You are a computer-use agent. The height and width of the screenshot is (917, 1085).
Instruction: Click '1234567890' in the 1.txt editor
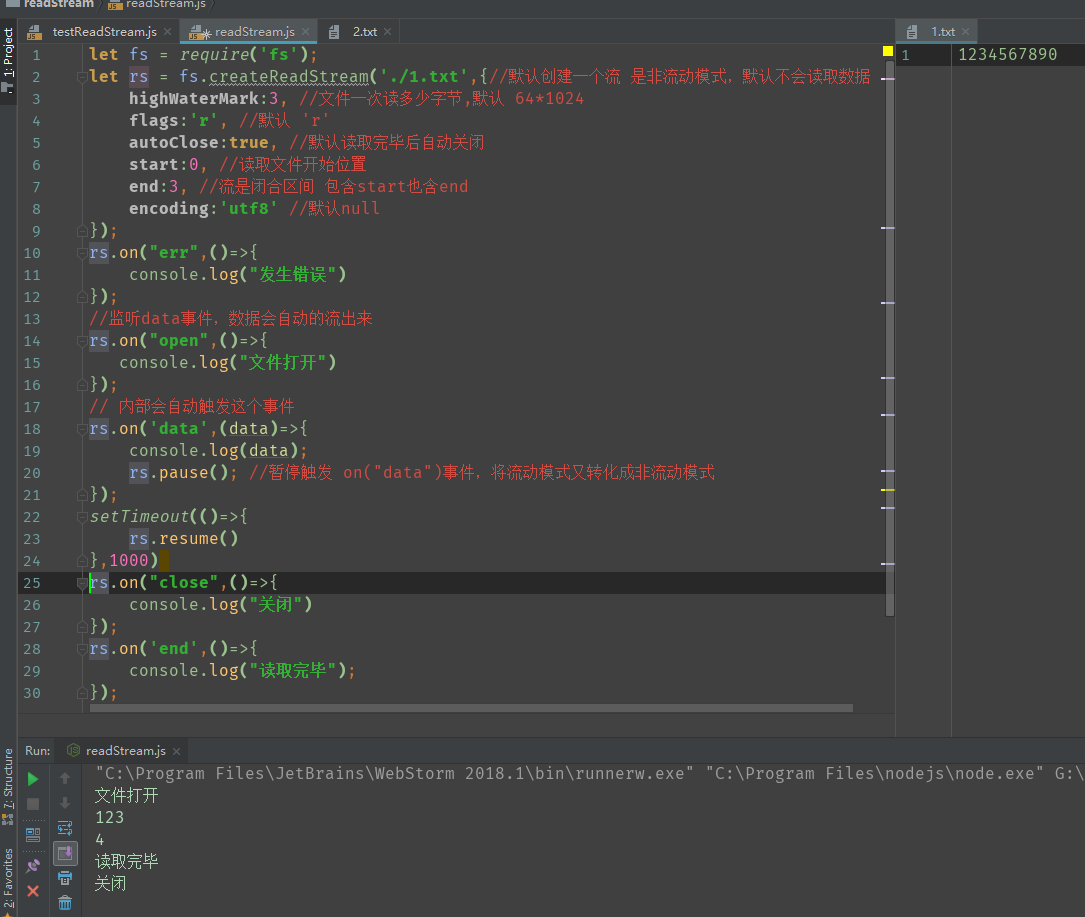click(x=1008, y=54)
